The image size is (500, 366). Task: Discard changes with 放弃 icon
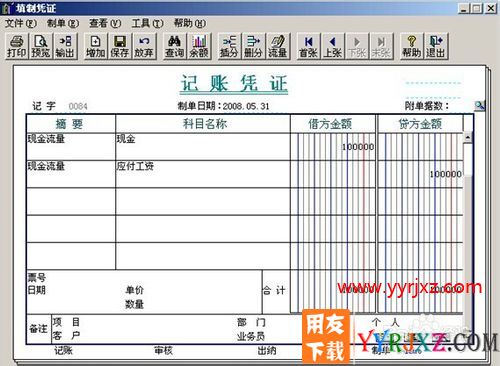click(144, 46)
